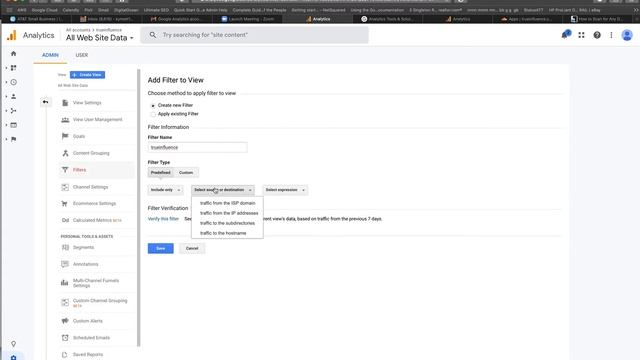Open Select source or destination dropdown

[x=223, y=190]
